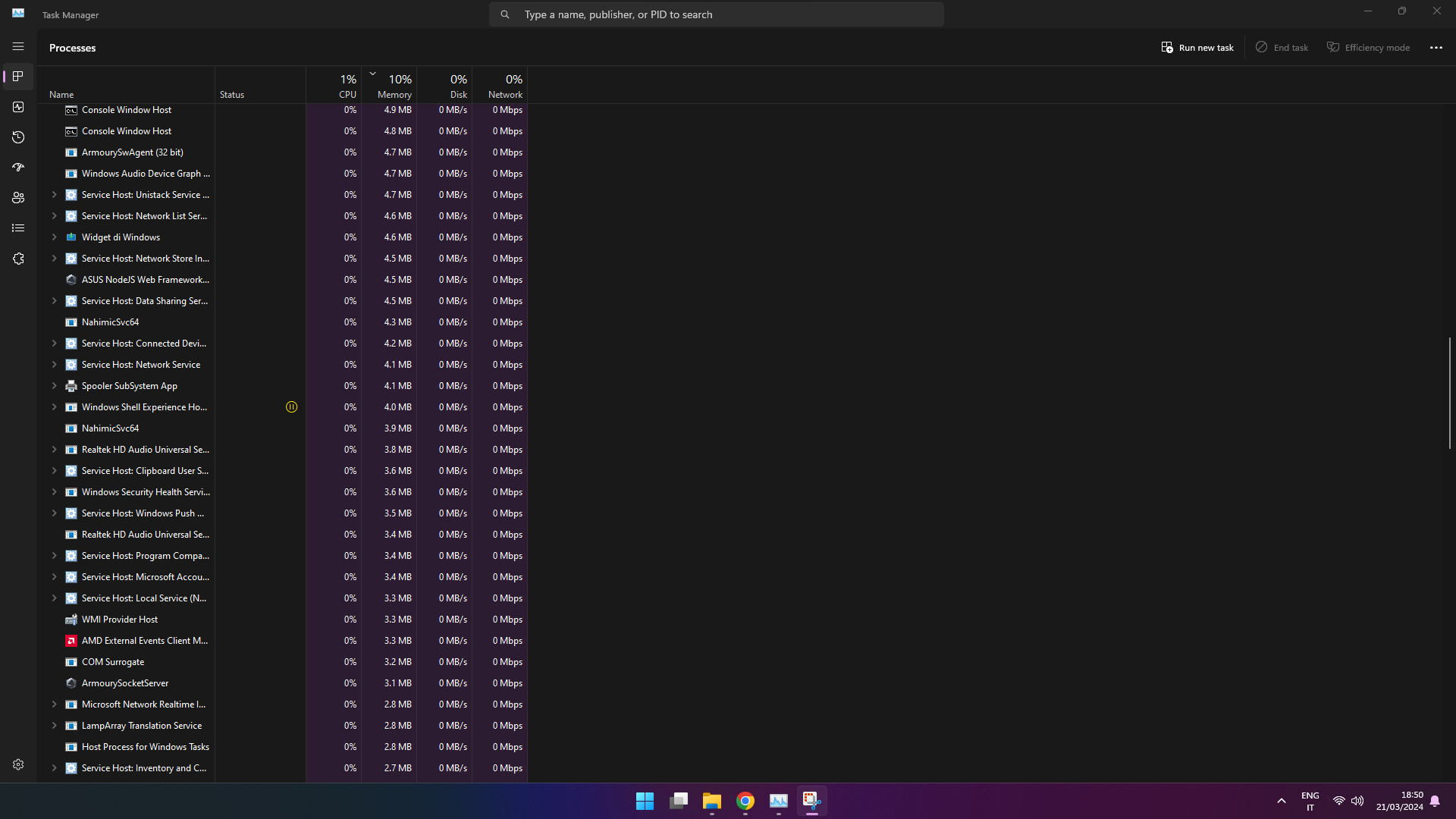Open Google Chrome from taskbar

pyautogui.click(x=745, y=801)
